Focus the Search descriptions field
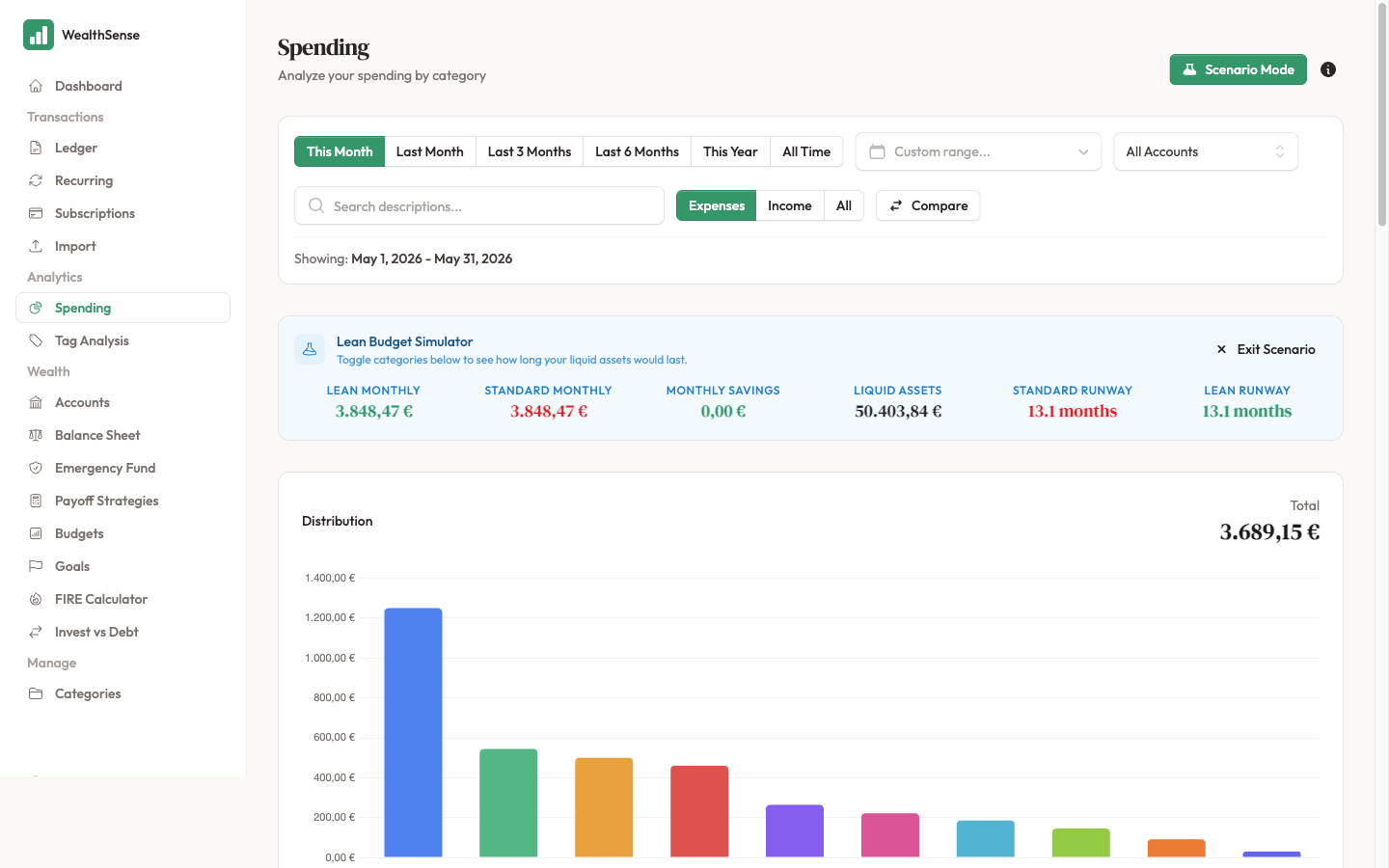 [479, 205]
